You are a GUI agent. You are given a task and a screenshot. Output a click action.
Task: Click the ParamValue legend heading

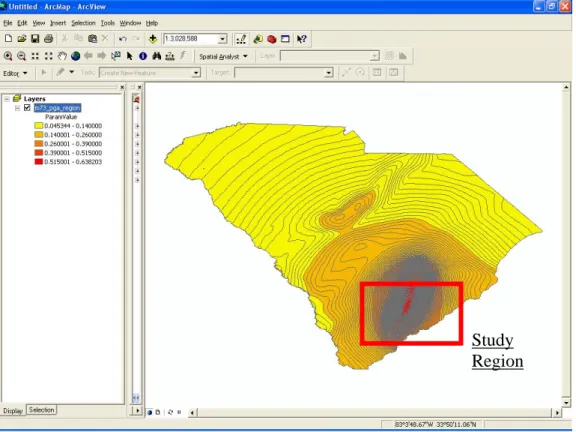click(x=61, y=117)
